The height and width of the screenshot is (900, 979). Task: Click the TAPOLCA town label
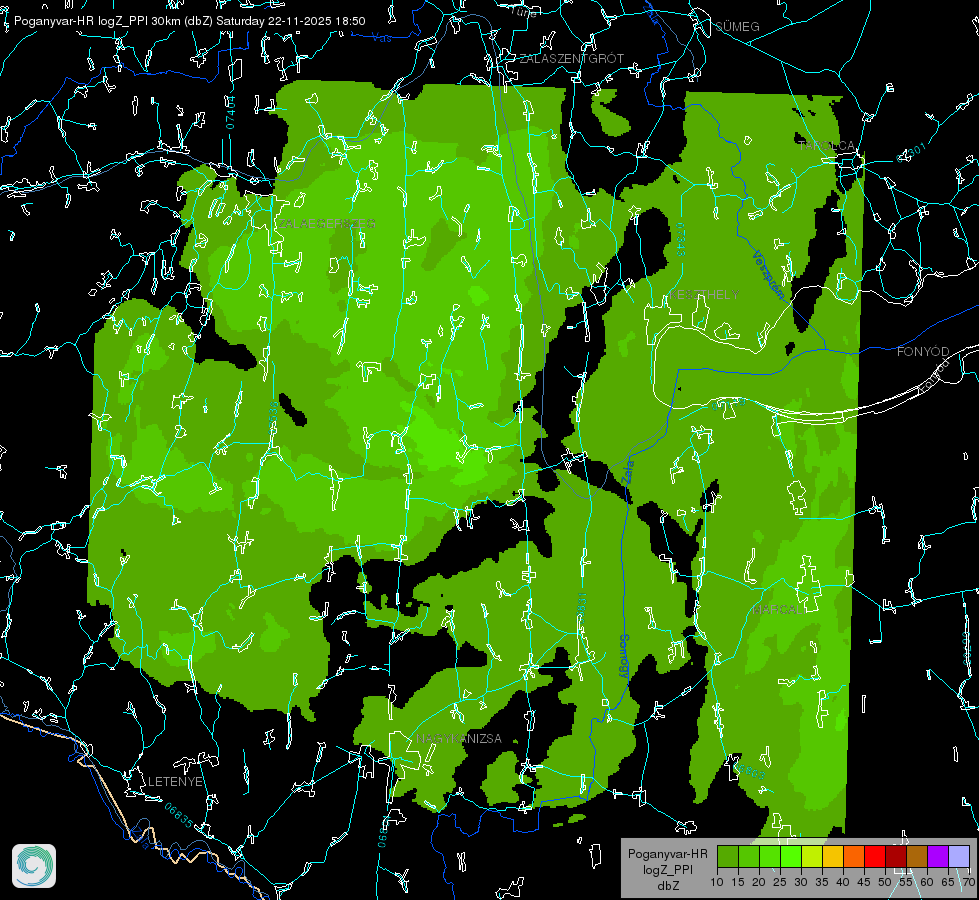(x=827, y=146)
